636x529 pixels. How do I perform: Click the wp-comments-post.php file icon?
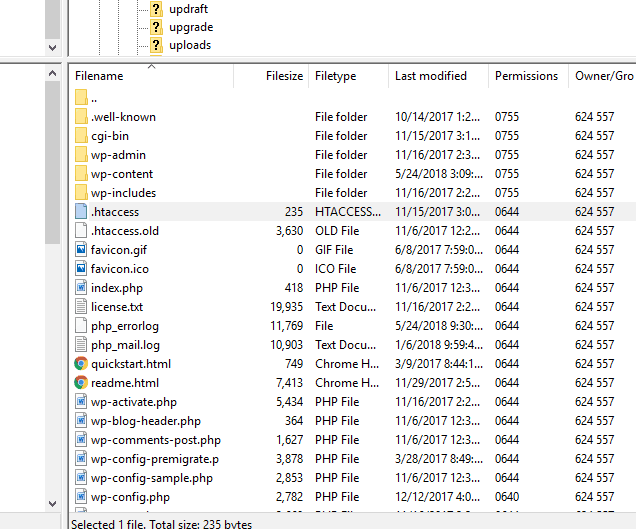coord(81,440)
